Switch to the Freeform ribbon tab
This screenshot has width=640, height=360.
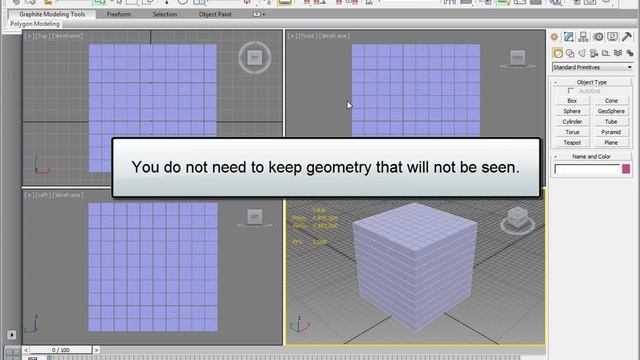119,14
